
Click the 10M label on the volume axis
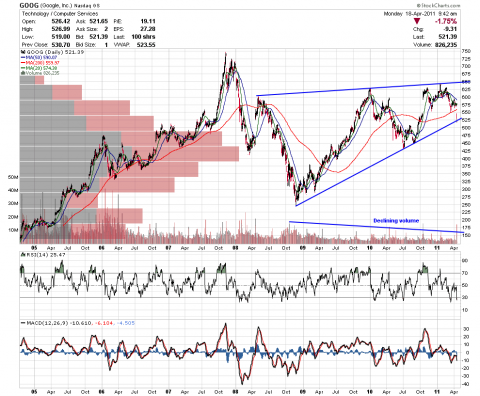coord(12,230)
